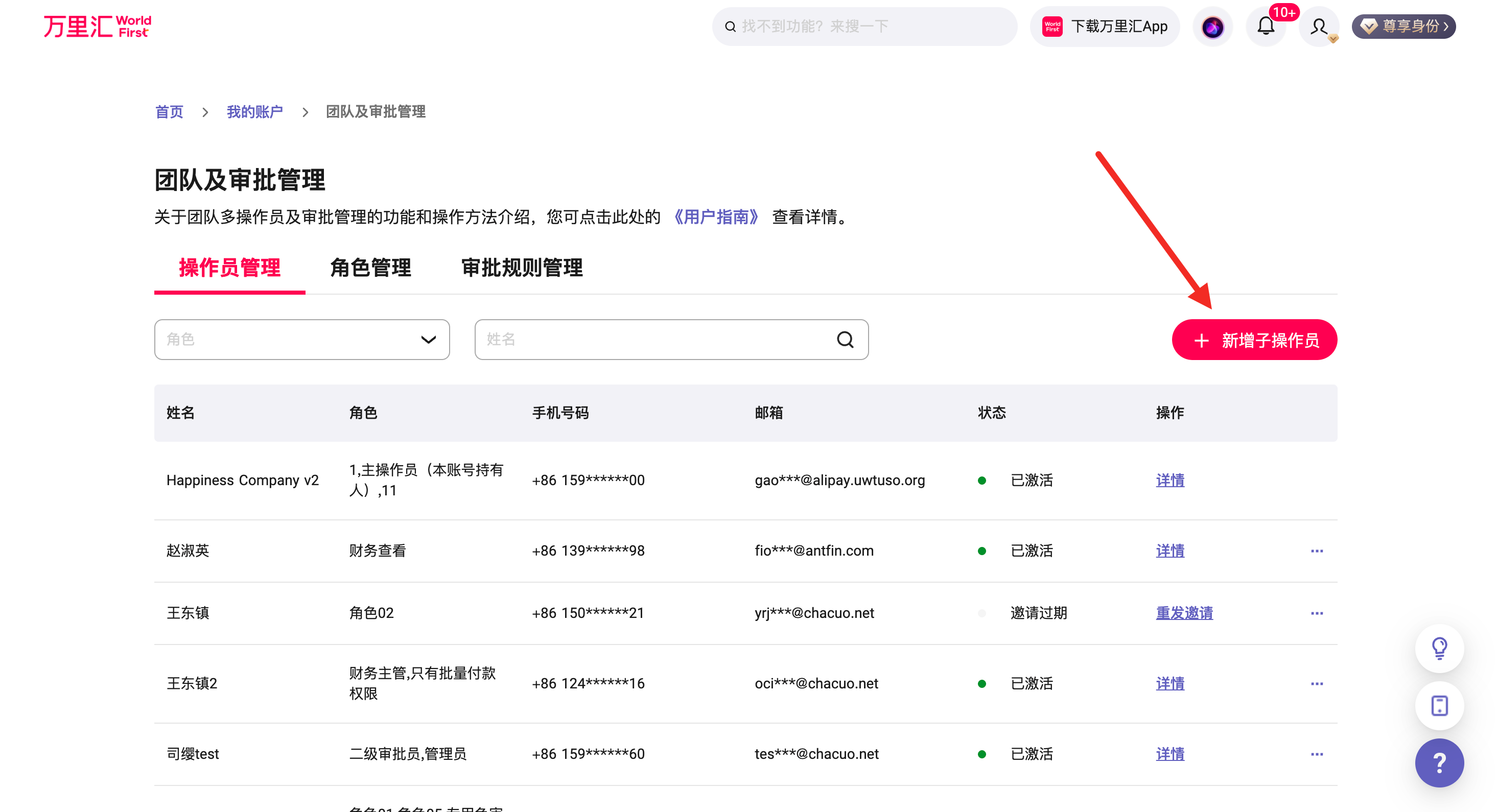Click the 状态 column header
1497x812 pixels.
click(991, 413)
